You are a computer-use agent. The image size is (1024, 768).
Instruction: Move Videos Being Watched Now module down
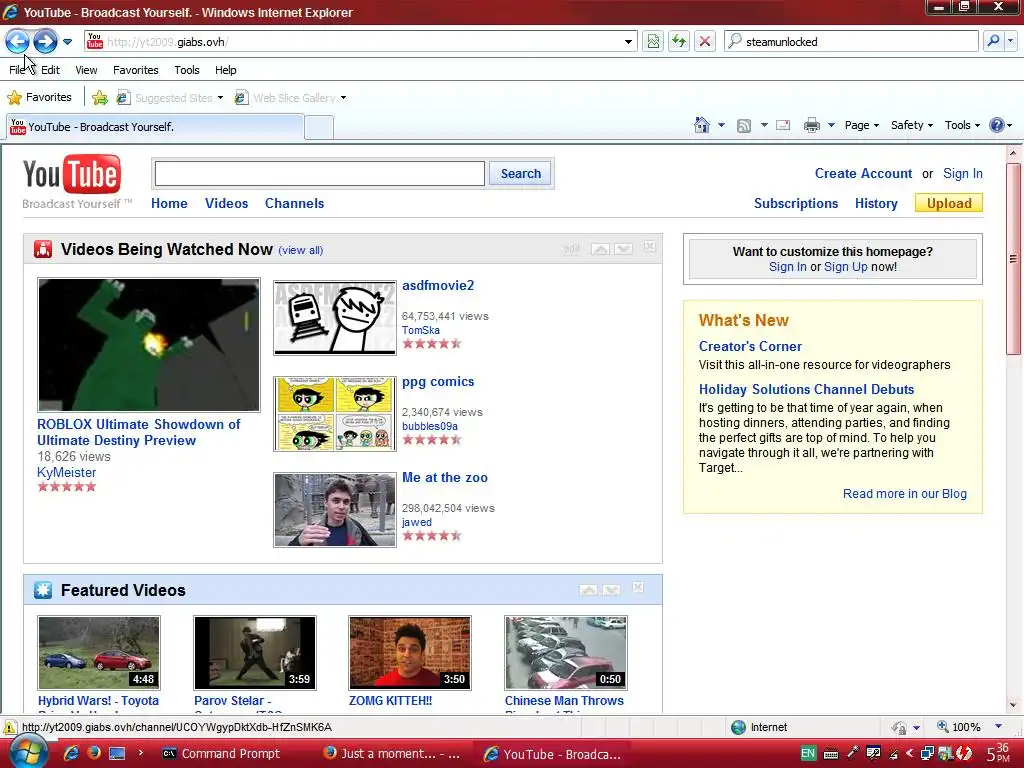point(623,249)
